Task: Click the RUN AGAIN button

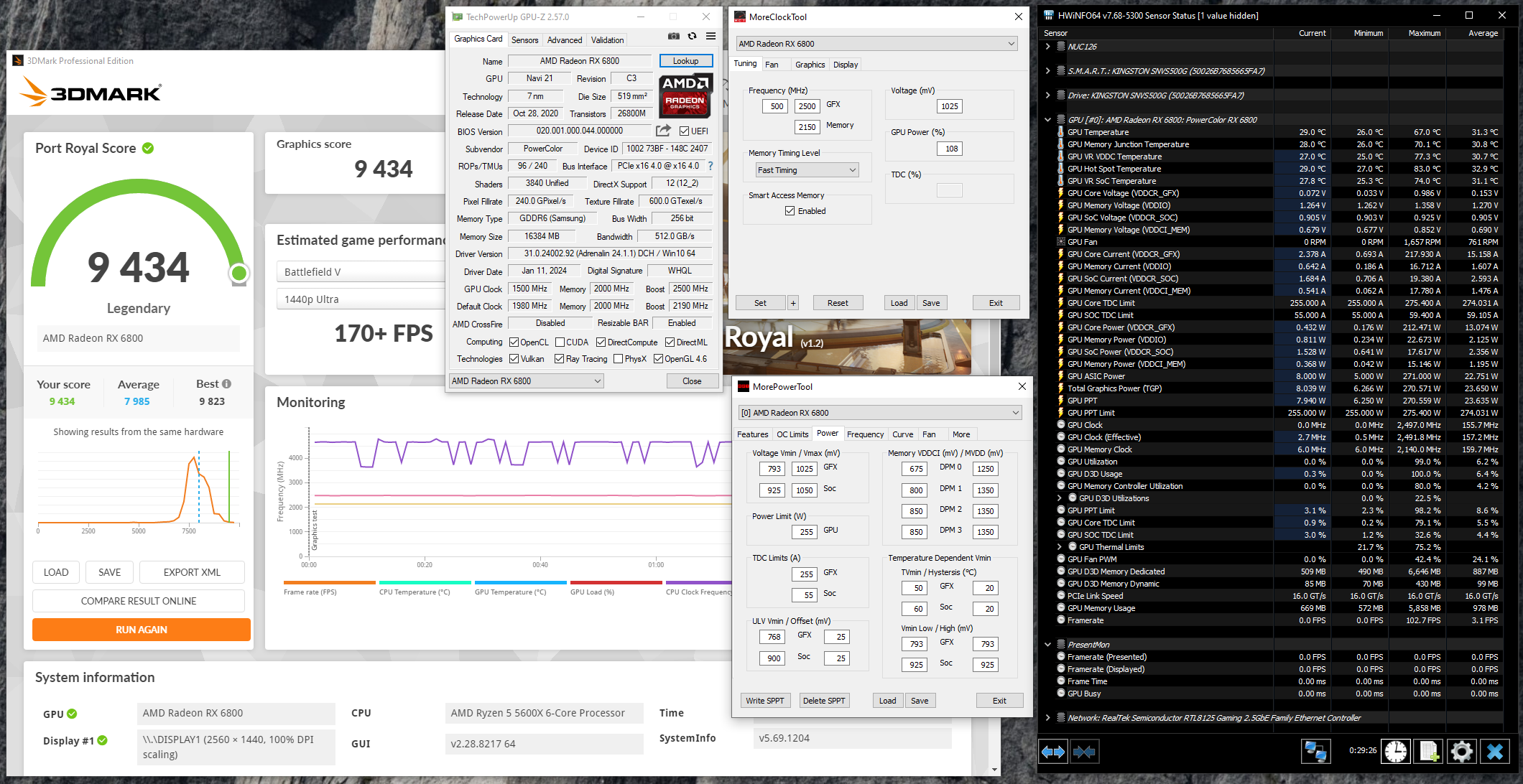Action: click(142, 630)
